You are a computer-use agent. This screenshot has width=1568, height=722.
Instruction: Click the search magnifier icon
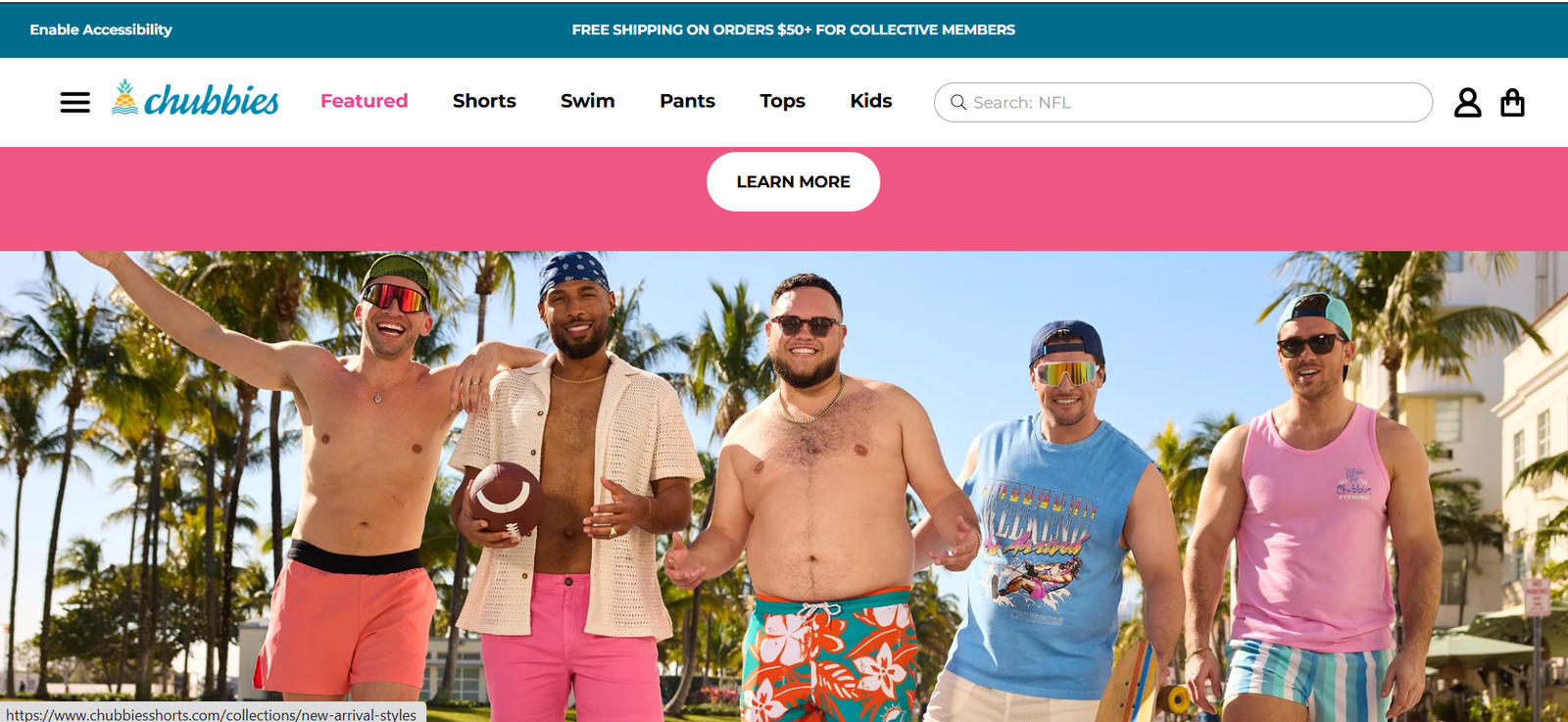(958, 102)
